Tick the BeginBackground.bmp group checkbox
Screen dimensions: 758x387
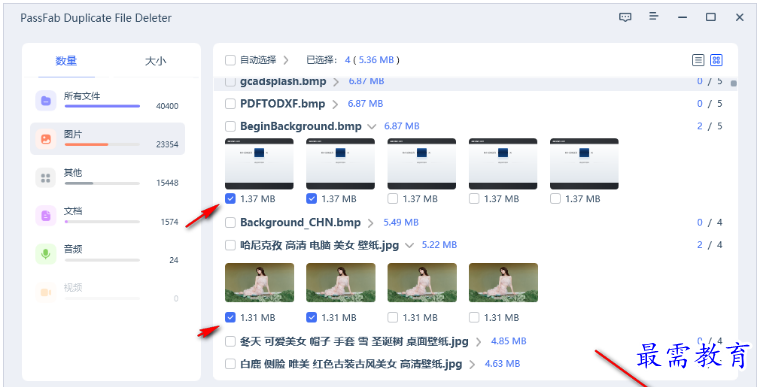[231, 127]
